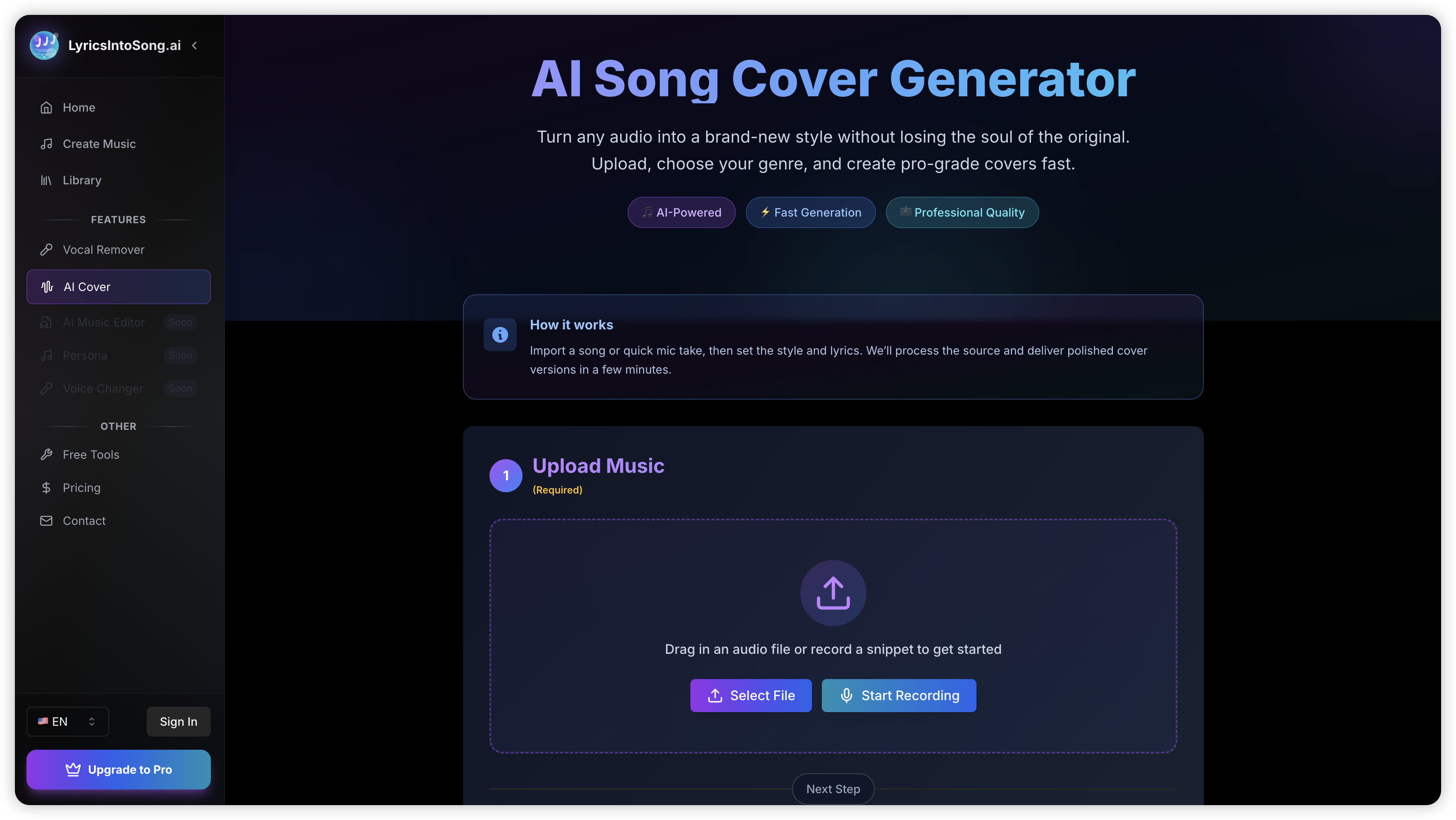1456x820 pixels.
Task: Click the circular upload arrow icon
Action: click(x=833, y=593)
